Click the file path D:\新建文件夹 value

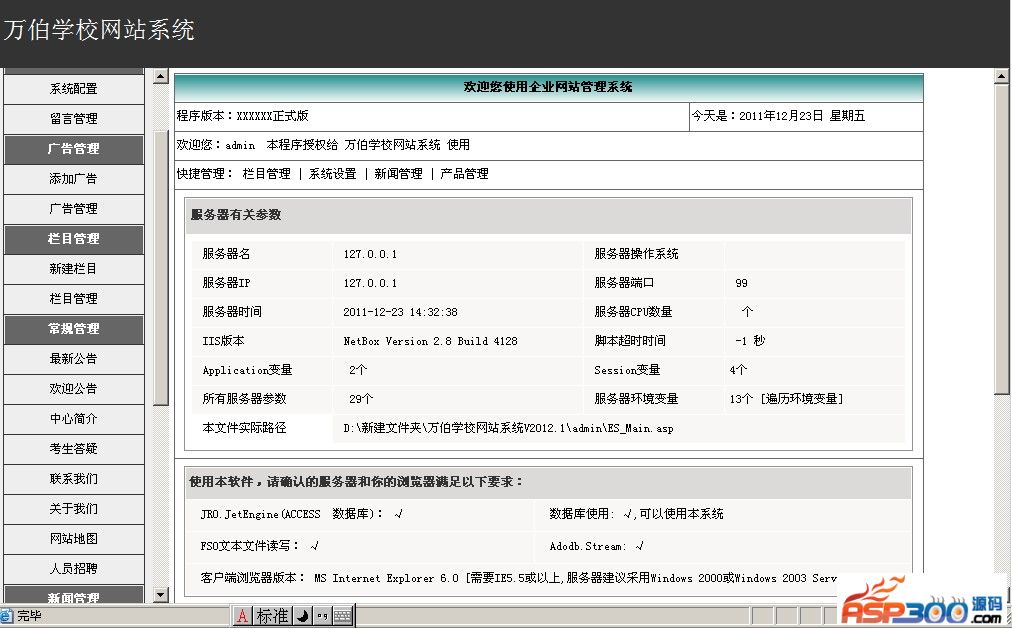click(x=508, y=428)
